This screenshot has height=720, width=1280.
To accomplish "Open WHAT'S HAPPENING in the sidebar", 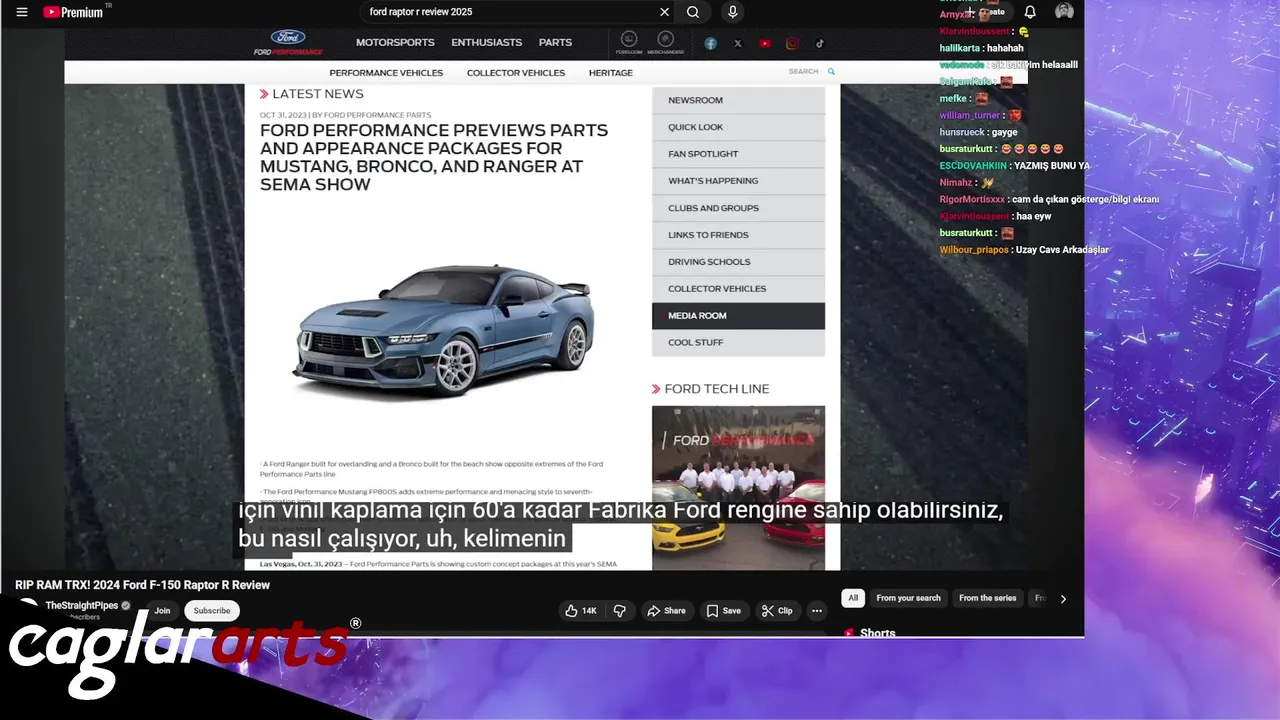I will [x=738, y=181].
